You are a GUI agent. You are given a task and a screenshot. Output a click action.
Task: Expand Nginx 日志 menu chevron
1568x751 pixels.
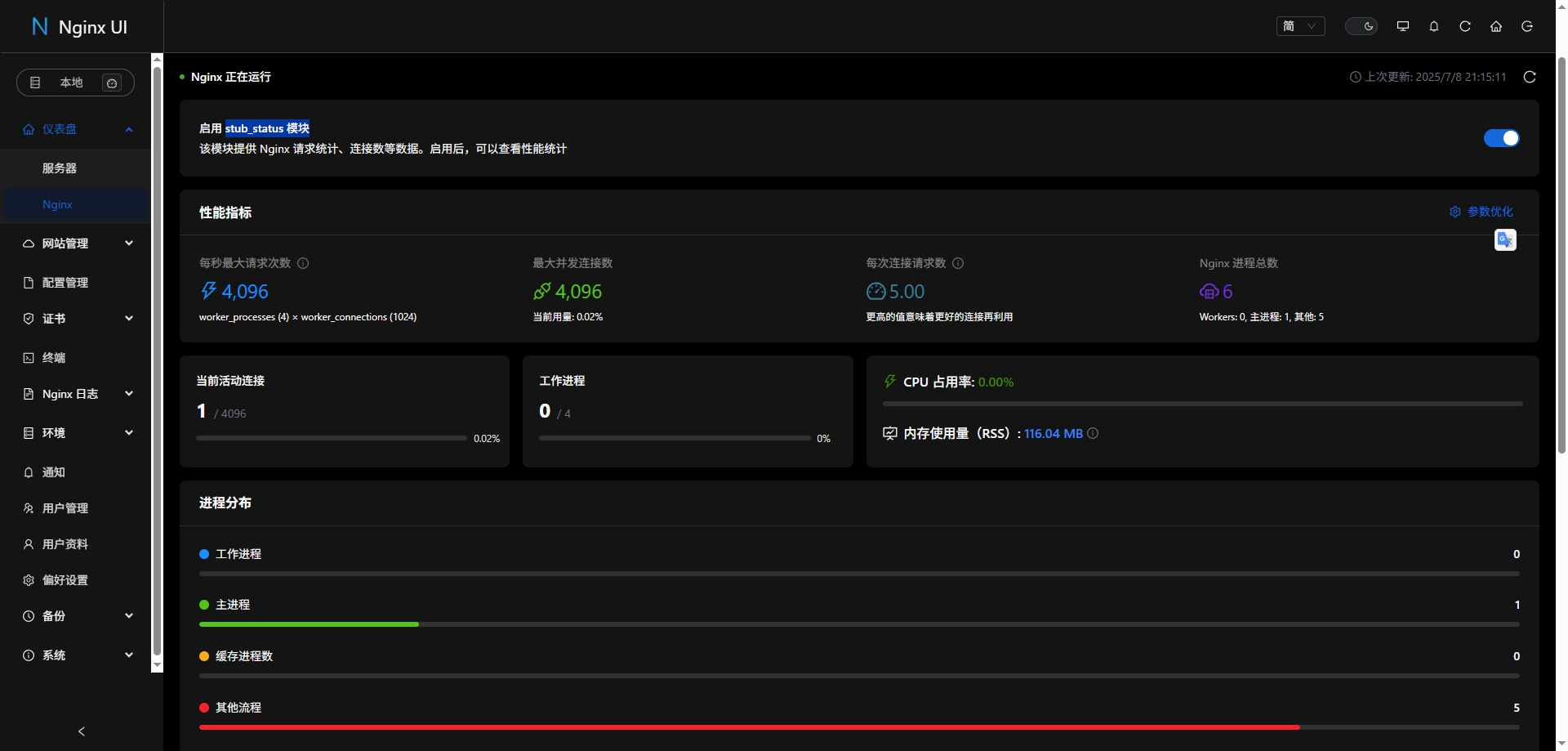point(129,394)
